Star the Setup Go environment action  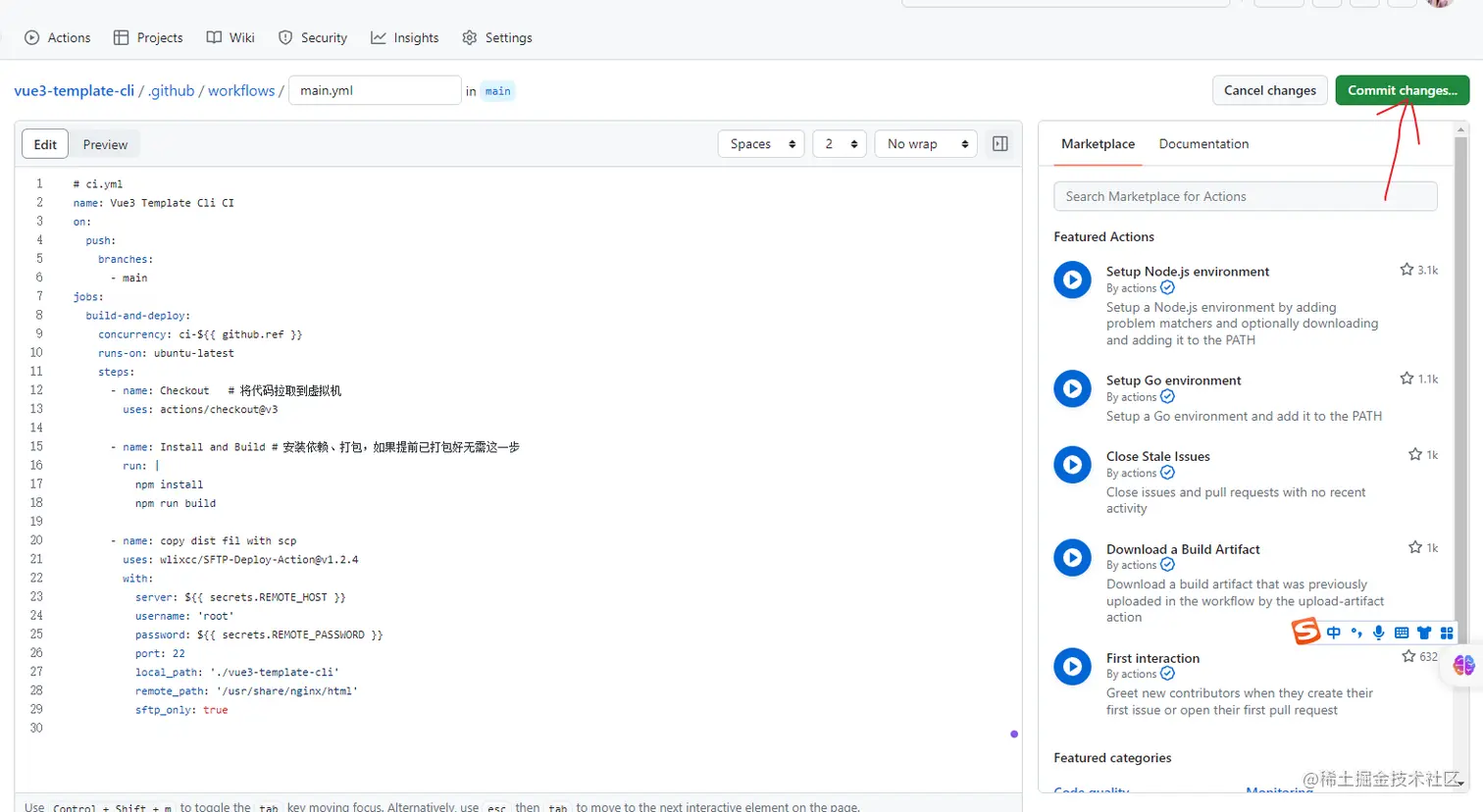pos(1406,379)
